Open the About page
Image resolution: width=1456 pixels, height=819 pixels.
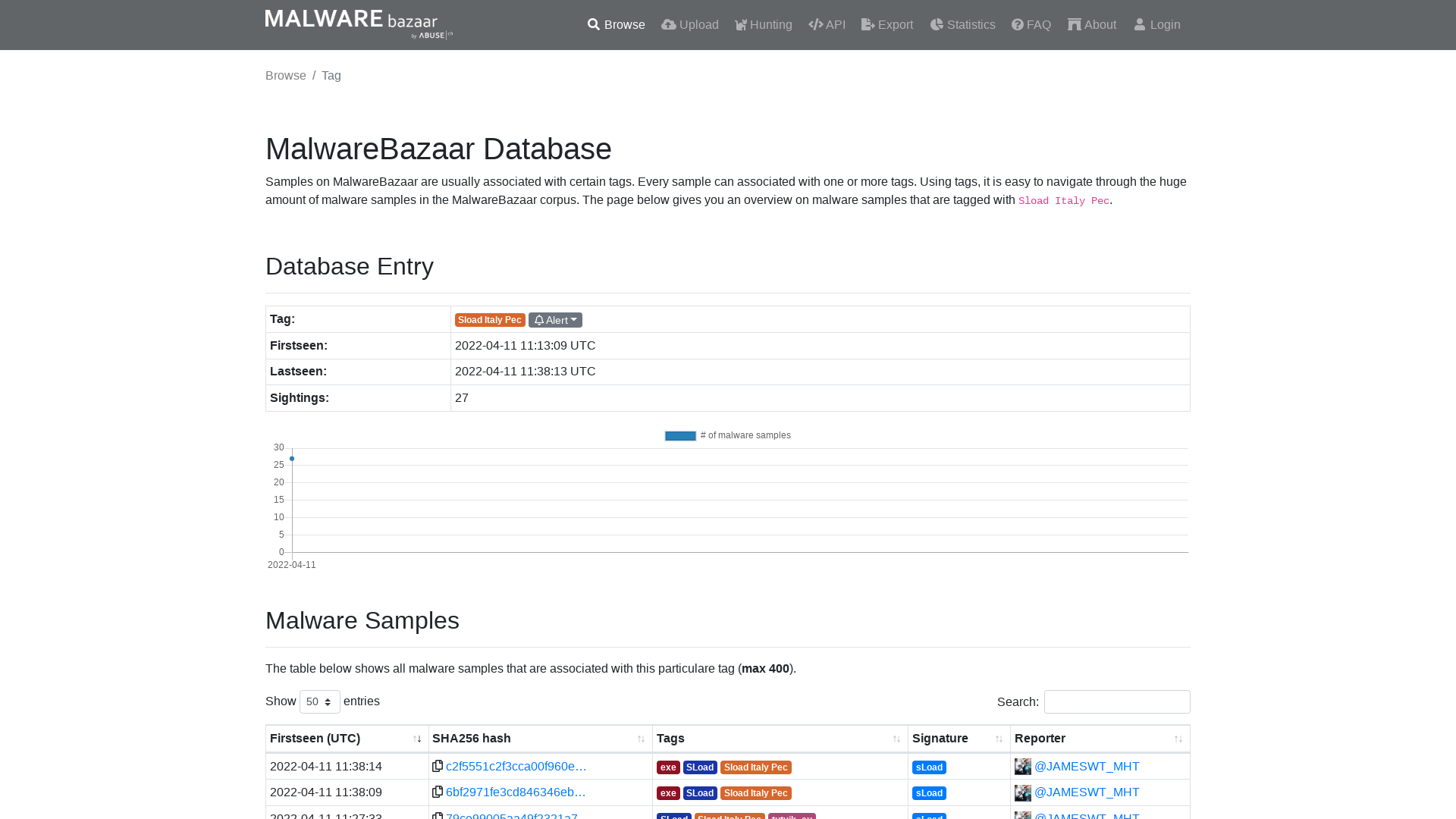[x=1092, y=25]
